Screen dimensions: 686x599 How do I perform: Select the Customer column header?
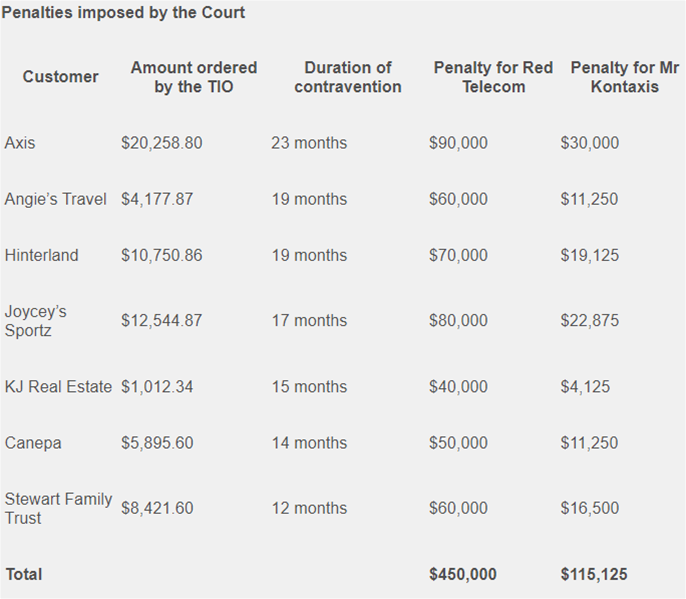coord(60,77)
